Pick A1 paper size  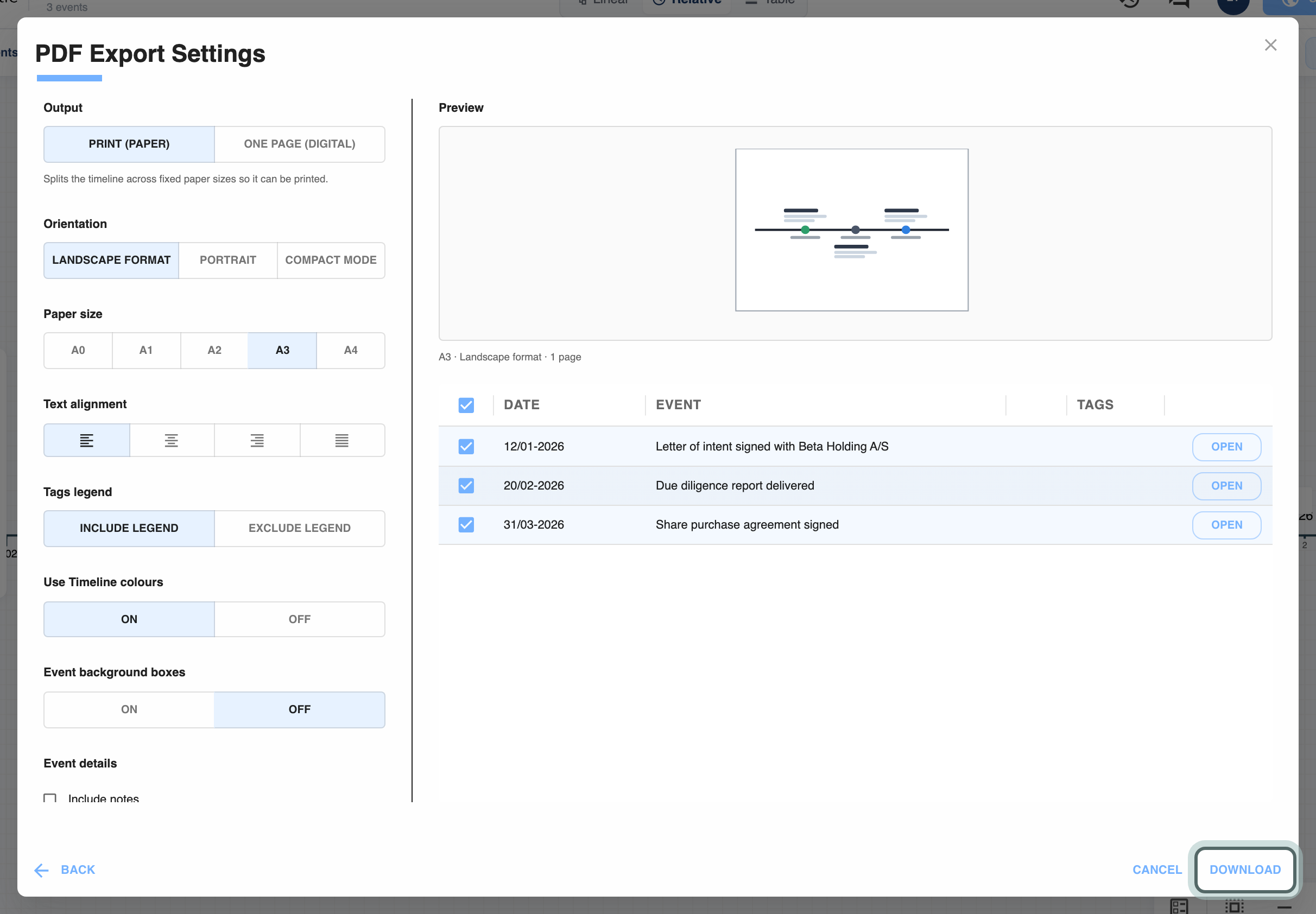click(146, 351)
